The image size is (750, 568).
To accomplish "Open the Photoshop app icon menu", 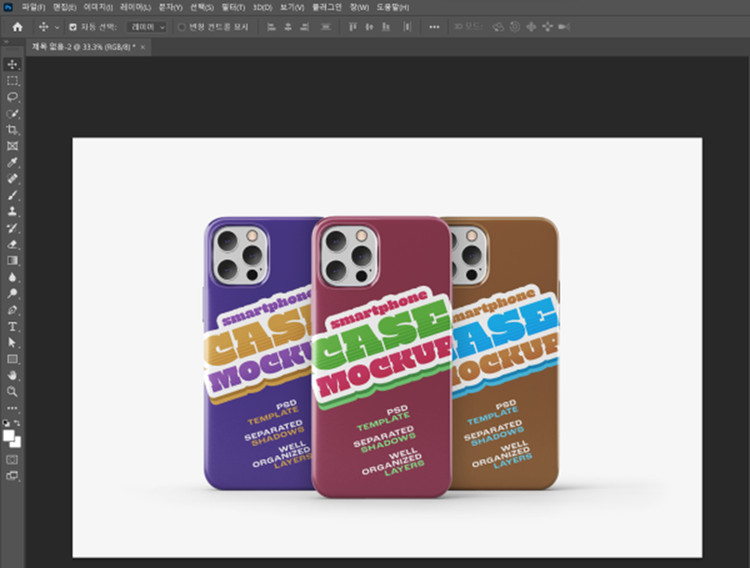I will 8,7.
